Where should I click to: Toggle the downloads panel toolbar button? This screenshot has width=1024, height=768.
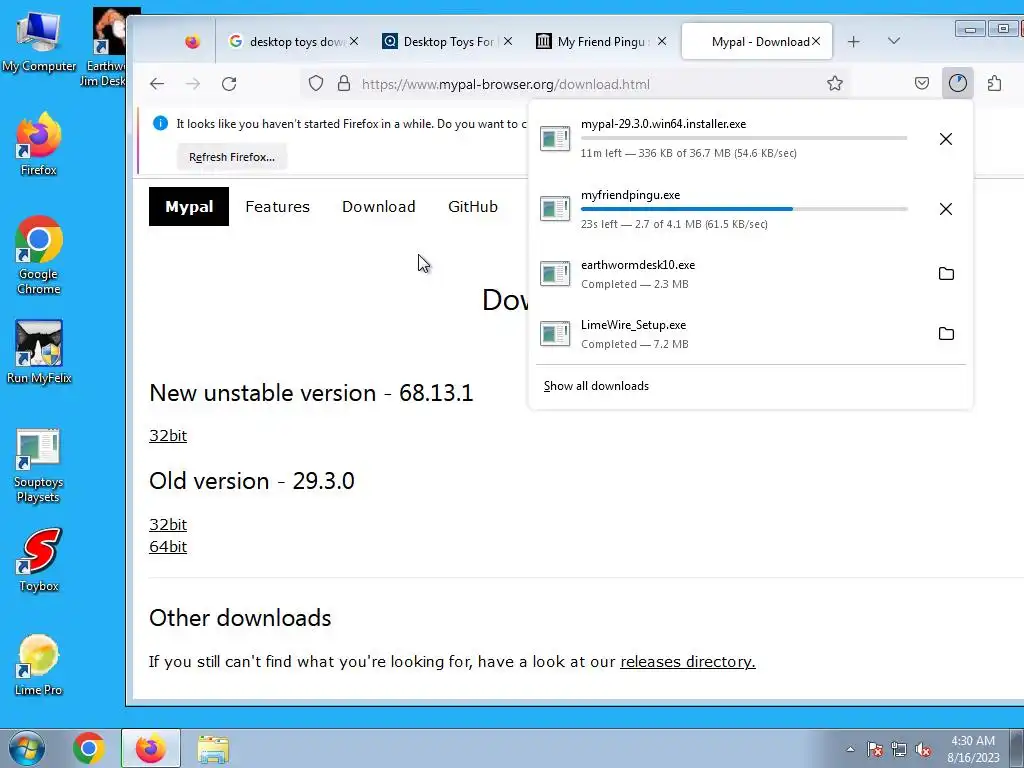click(957, 83)
